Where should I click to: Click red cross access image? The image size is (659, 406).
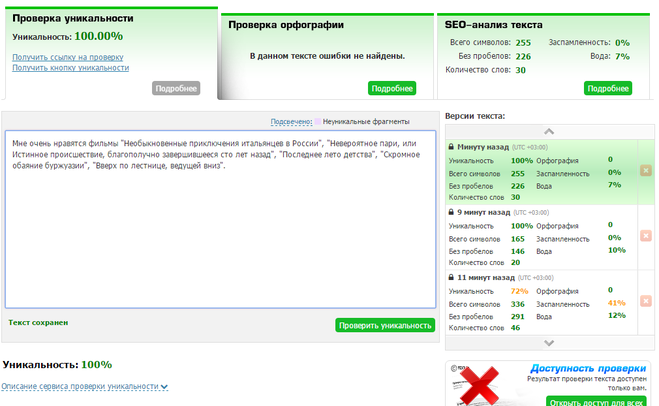(479, 385)
